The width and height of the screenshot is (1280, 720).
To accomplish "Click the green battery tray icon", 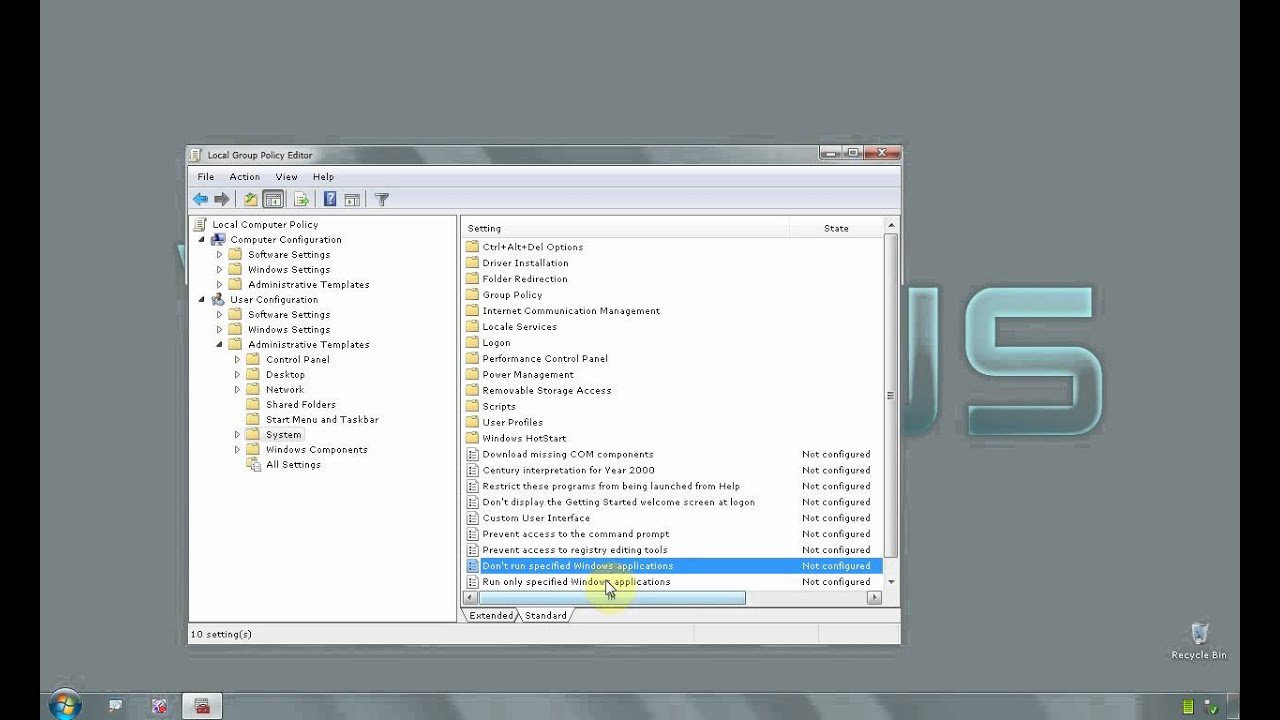I will click(x=1188, y=706).
